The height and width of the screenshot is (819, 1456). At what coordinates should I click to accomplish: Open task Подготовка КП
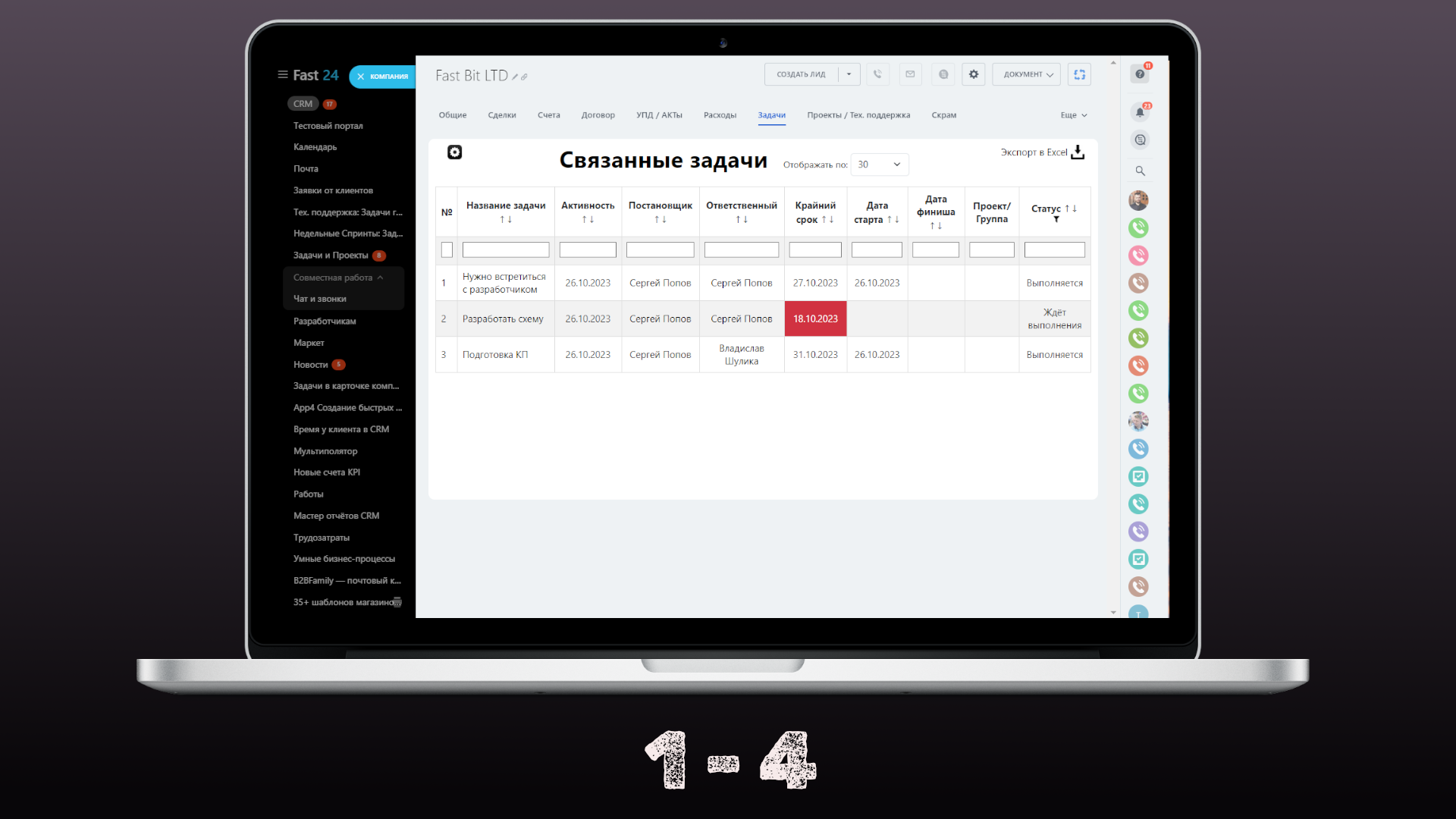[495, 355]
